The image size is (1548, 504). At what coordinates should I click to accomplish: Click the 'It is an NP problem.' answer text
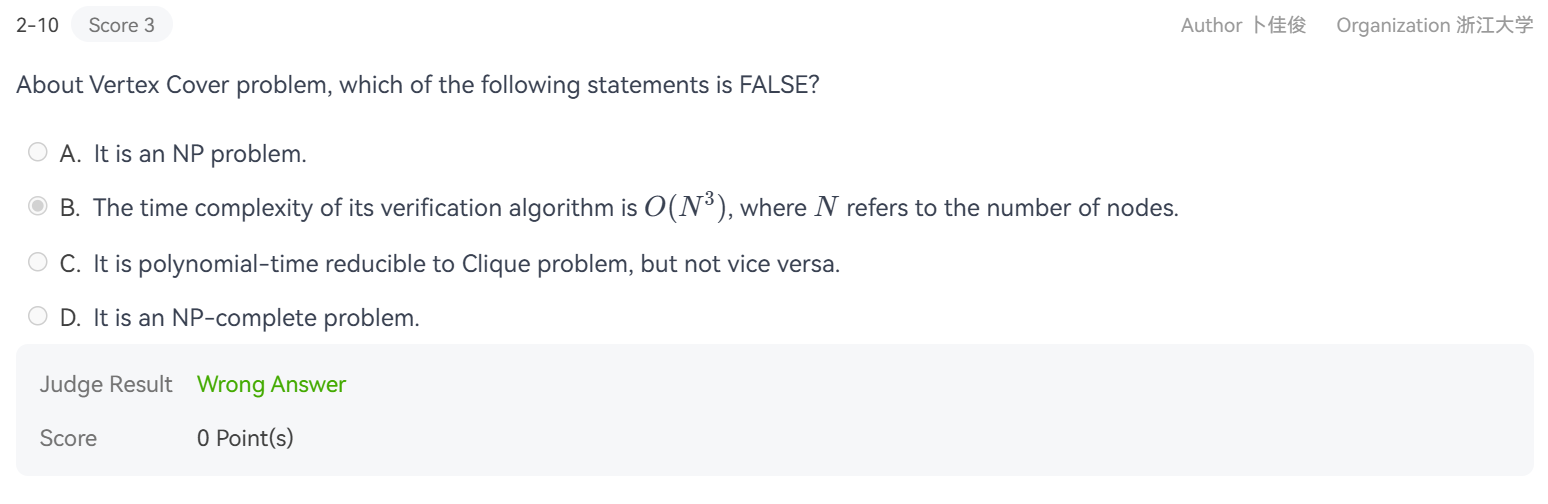click(x=200, y=154)
